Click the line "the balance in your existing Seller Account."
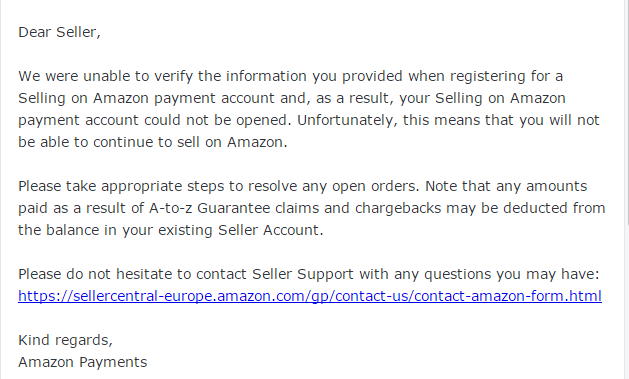The image size is (629, 379). pyautogui.click(x=170, y=230)
